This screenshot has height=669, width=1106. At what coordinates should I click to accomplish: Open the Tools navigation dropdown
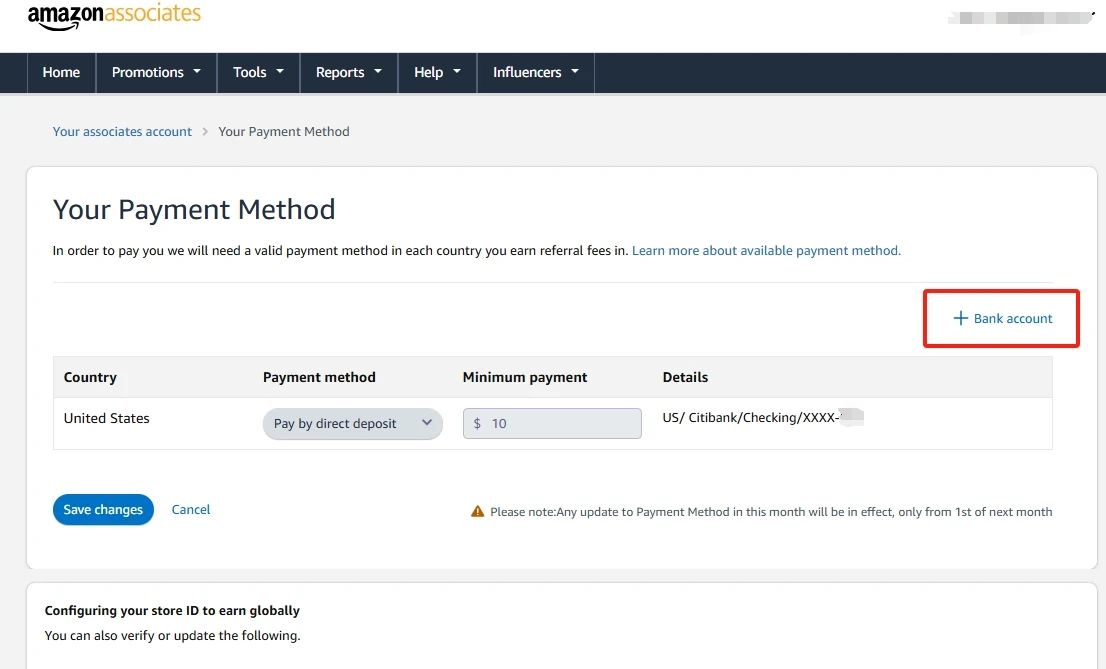tap(258, 72)
